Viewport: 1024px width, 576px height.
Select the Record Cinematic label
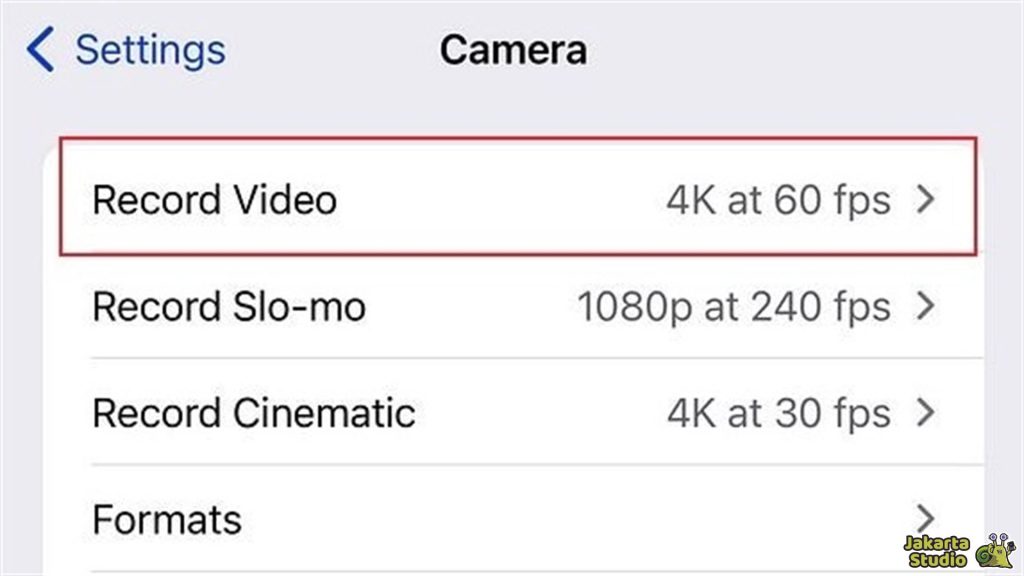coord(254,412)
